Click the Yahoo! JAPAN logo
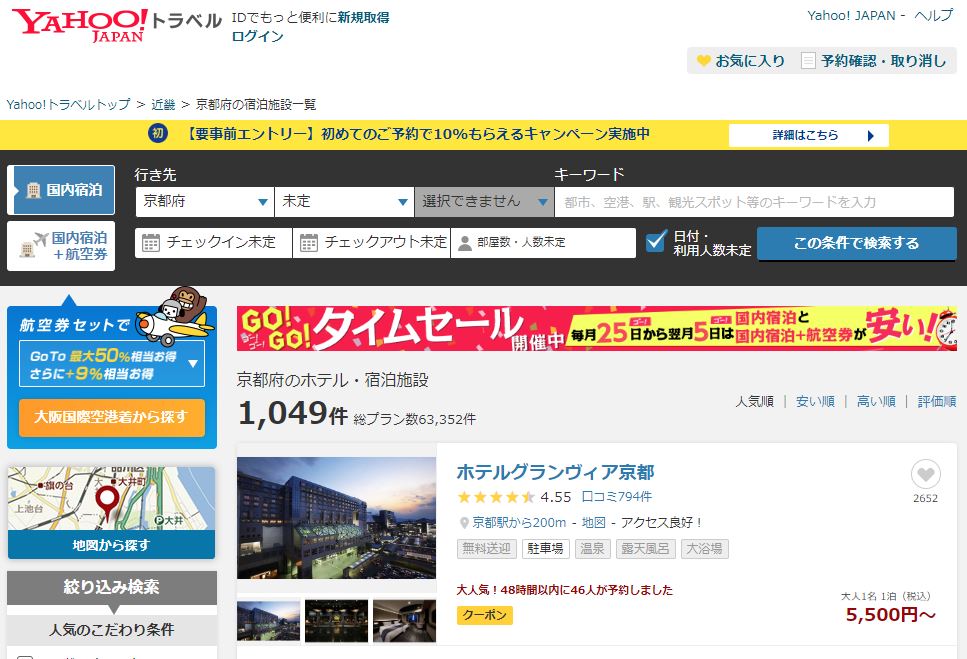The width and height of the screenshot is (967, 659). click(x=80, y=25)
